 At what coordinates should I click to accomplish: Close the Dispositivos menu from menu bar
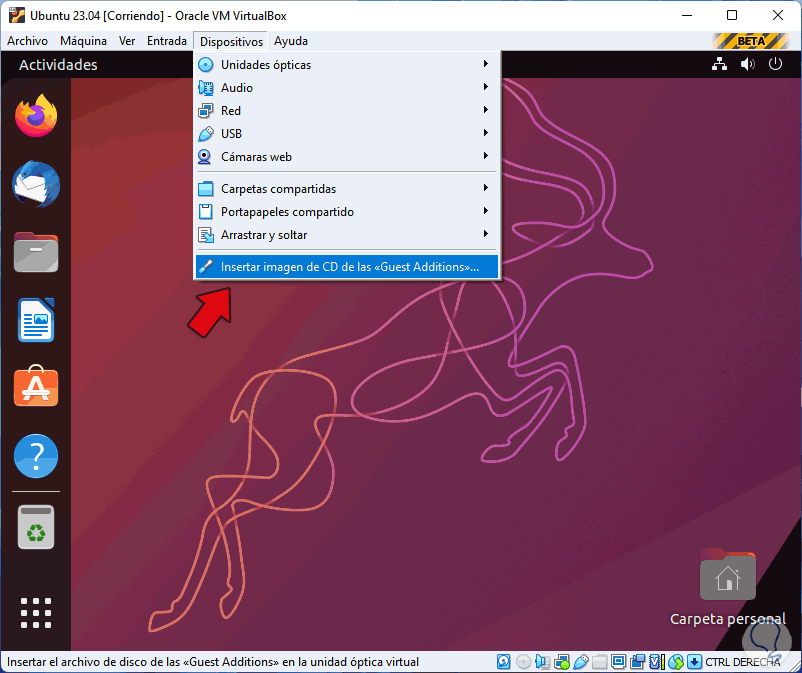point(231,41)
